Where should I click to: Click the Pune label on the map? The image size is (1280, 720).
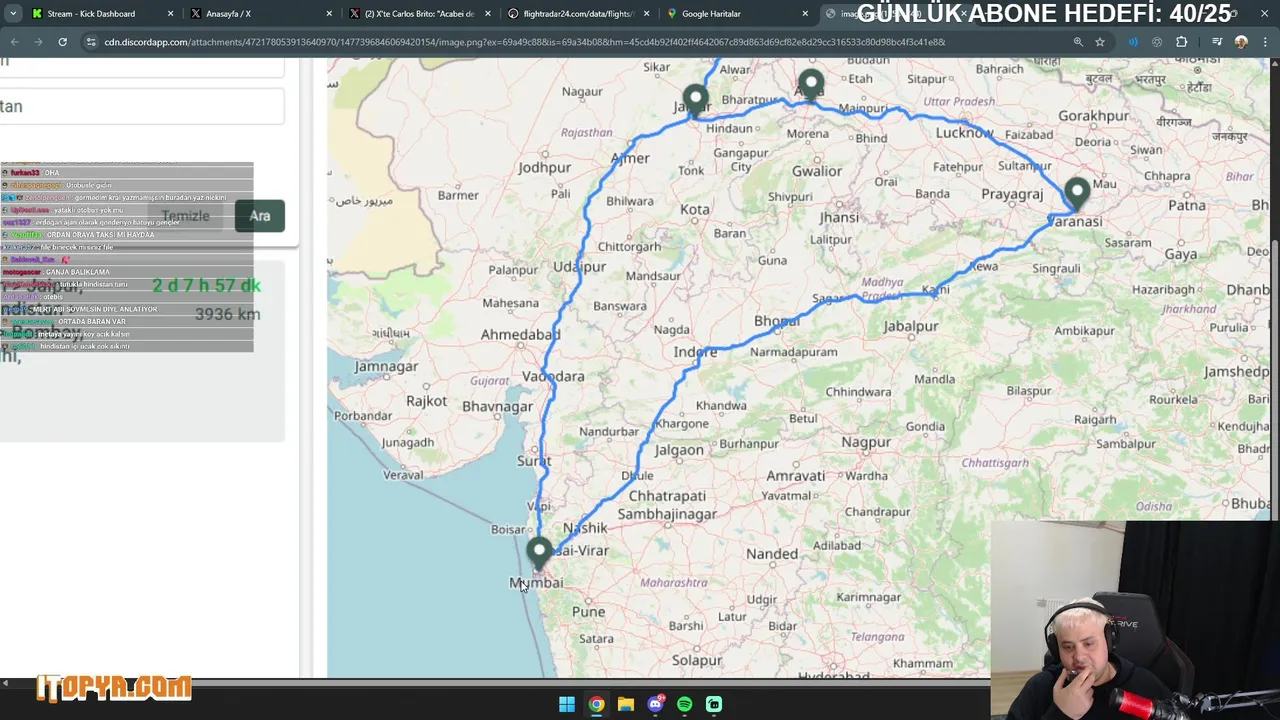click(588, 611)
